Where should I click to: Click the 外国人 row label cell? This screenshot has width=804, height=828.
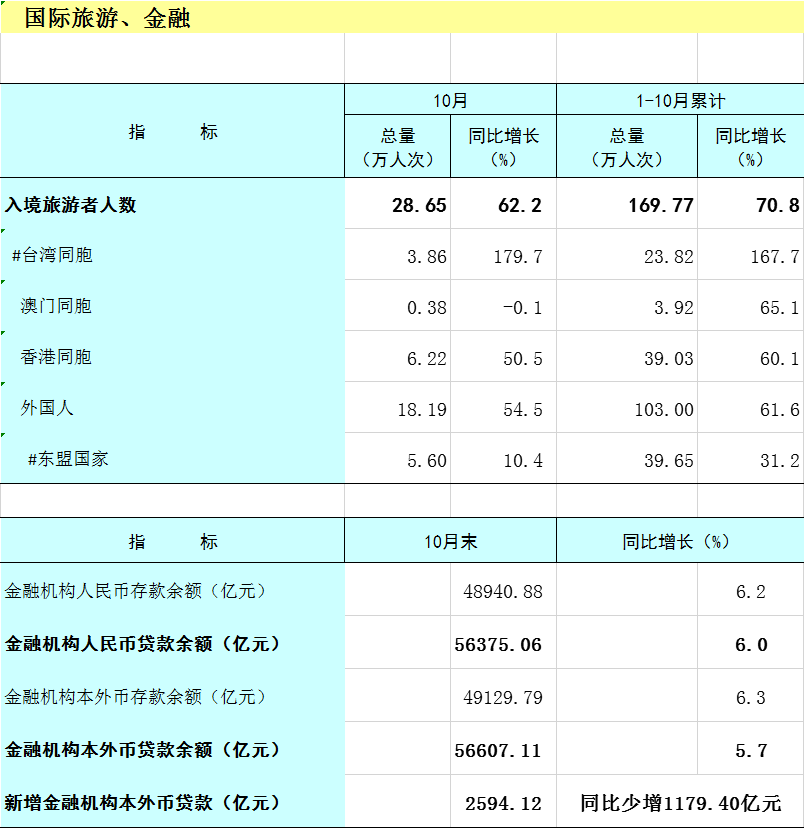coord(47,408)
